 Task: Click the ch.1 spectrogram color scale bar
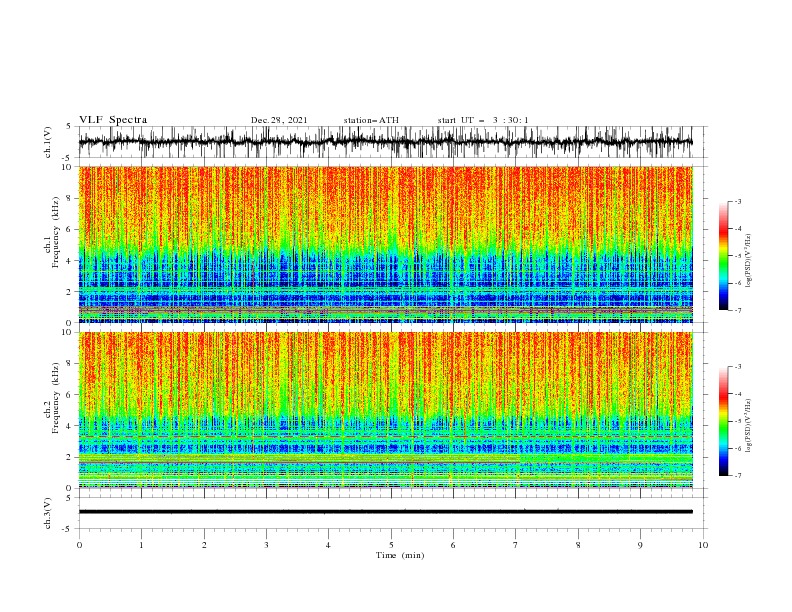pos(723,256)
